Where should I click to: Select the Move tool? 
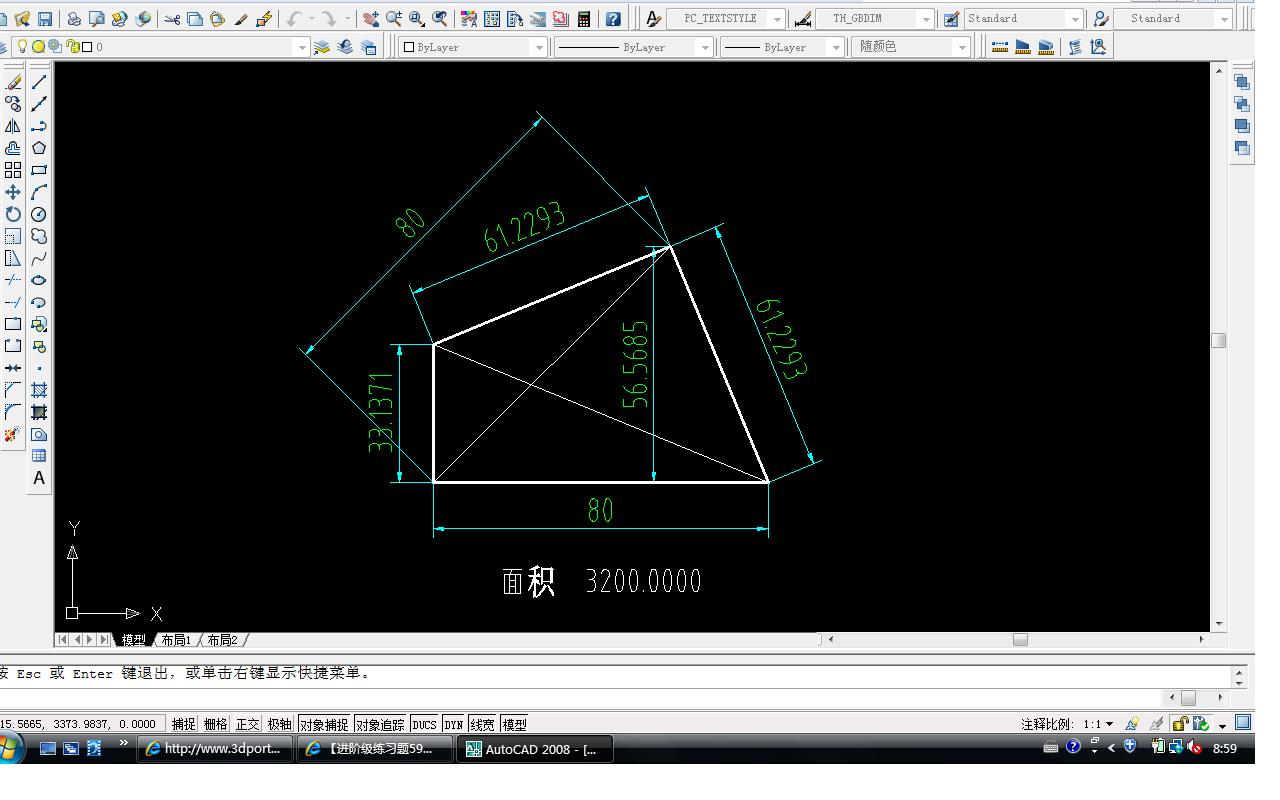tap(13, 192)
